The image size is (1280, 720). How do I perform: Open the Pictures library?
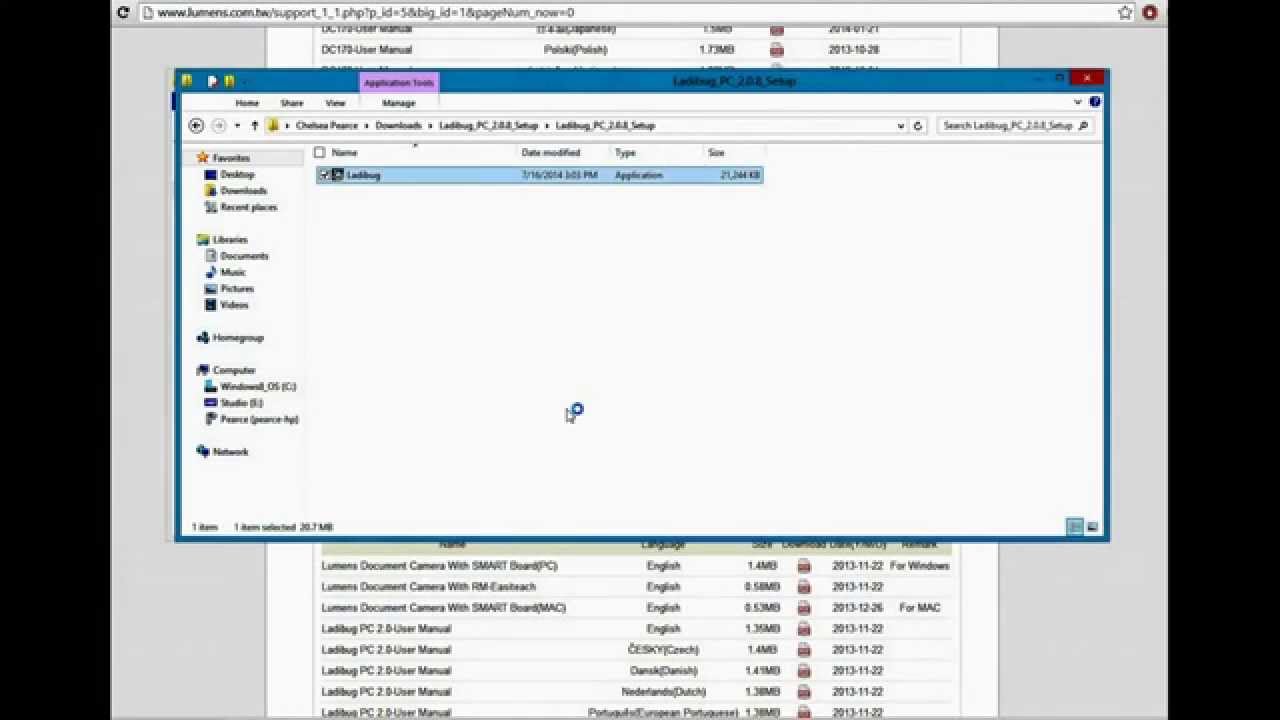point(237,288)
